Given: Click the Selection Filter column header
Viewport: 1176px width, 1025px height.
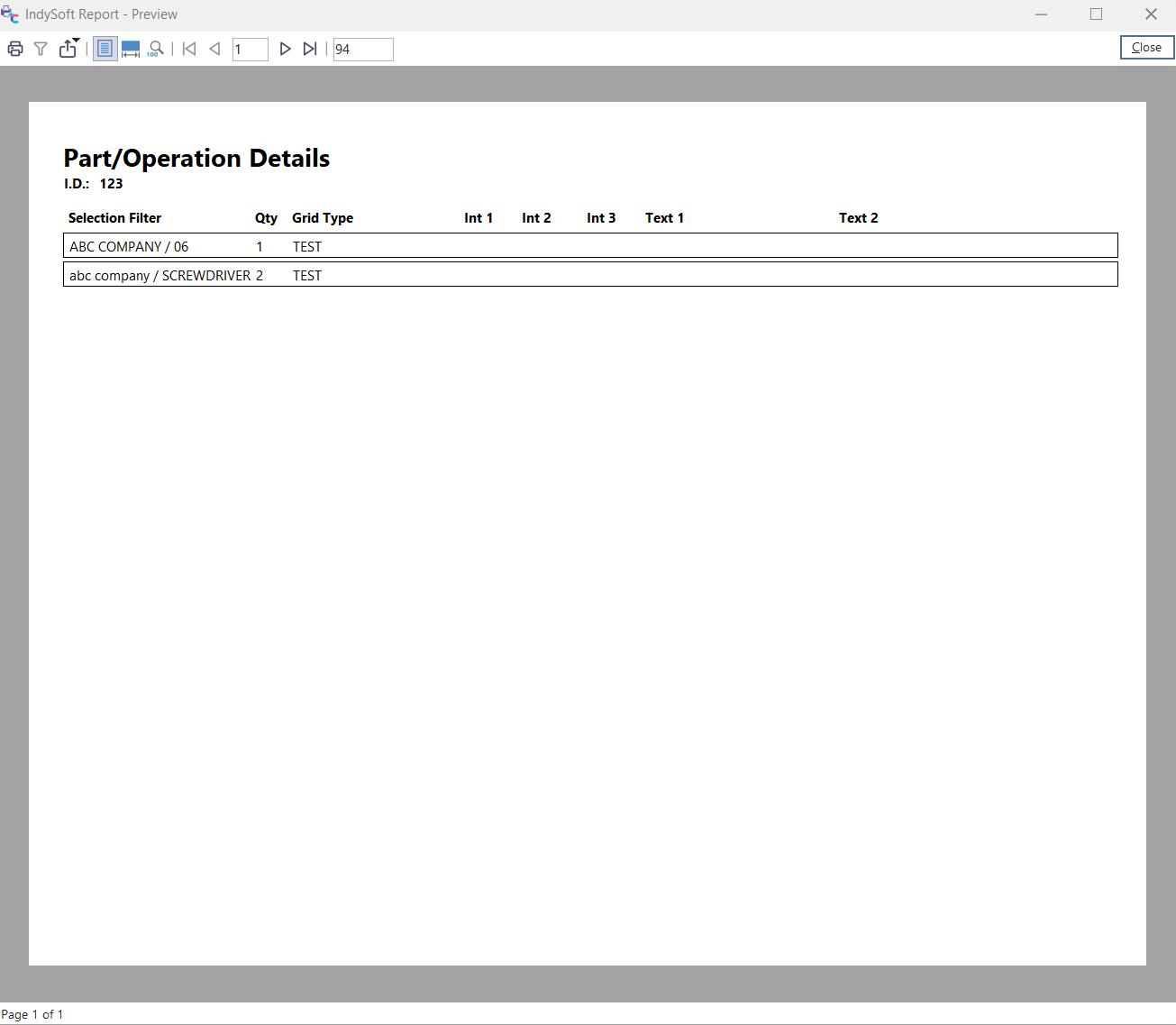Looking at the screenshot, I should (x=114, y=218).
